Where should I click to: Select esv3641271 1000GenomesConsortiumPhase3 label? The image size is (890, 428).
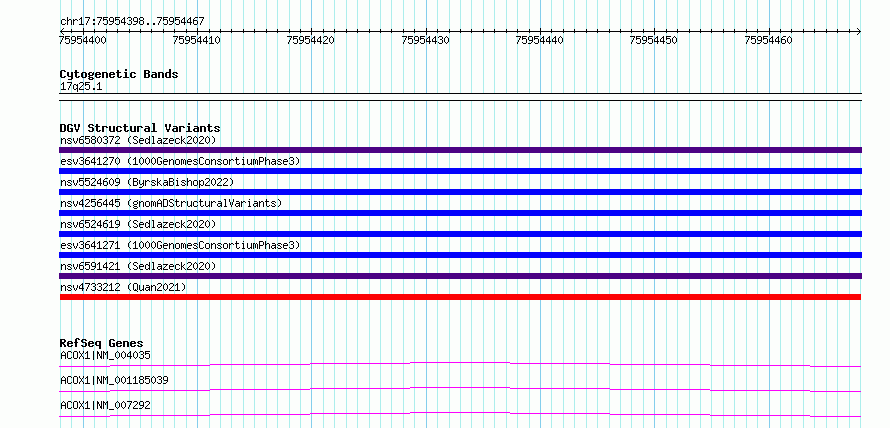click(x=180, y=245)
